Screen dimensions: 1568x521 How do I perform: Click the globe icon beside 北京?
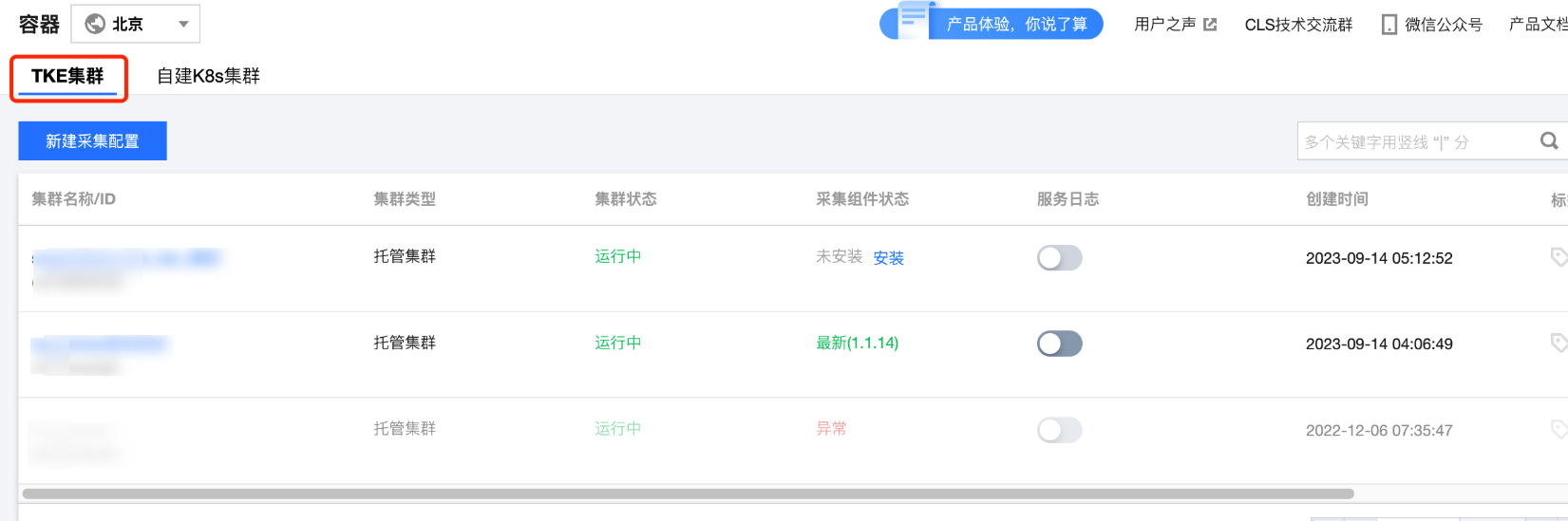click(95, 24)
